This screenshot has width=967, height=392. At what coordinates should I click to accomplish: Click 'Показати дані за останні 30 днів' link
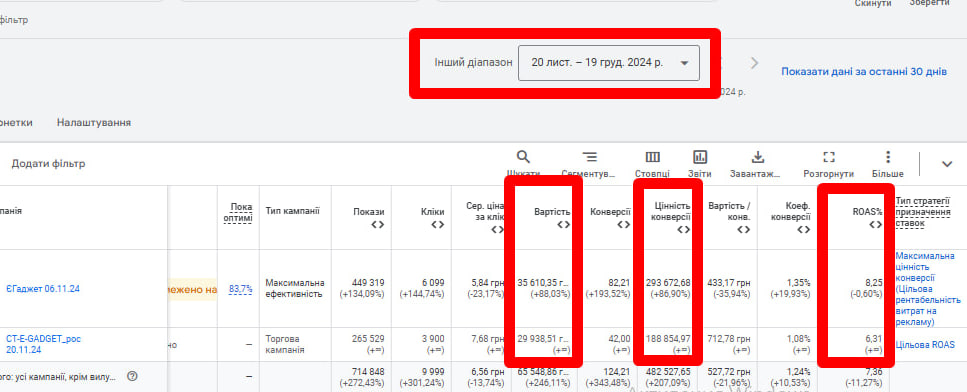[864, 71]
